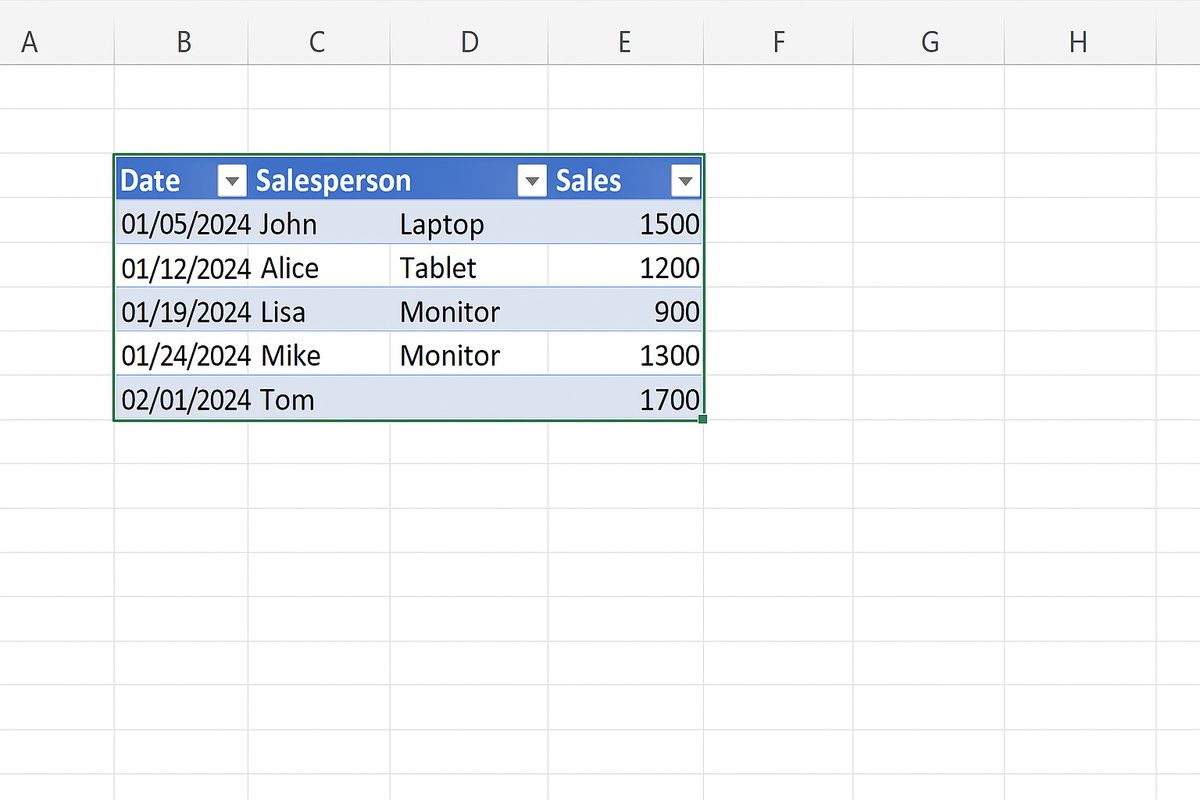Select the sales value 1700
Viewport: 1200px width, 800px height.
click(625, 399)
